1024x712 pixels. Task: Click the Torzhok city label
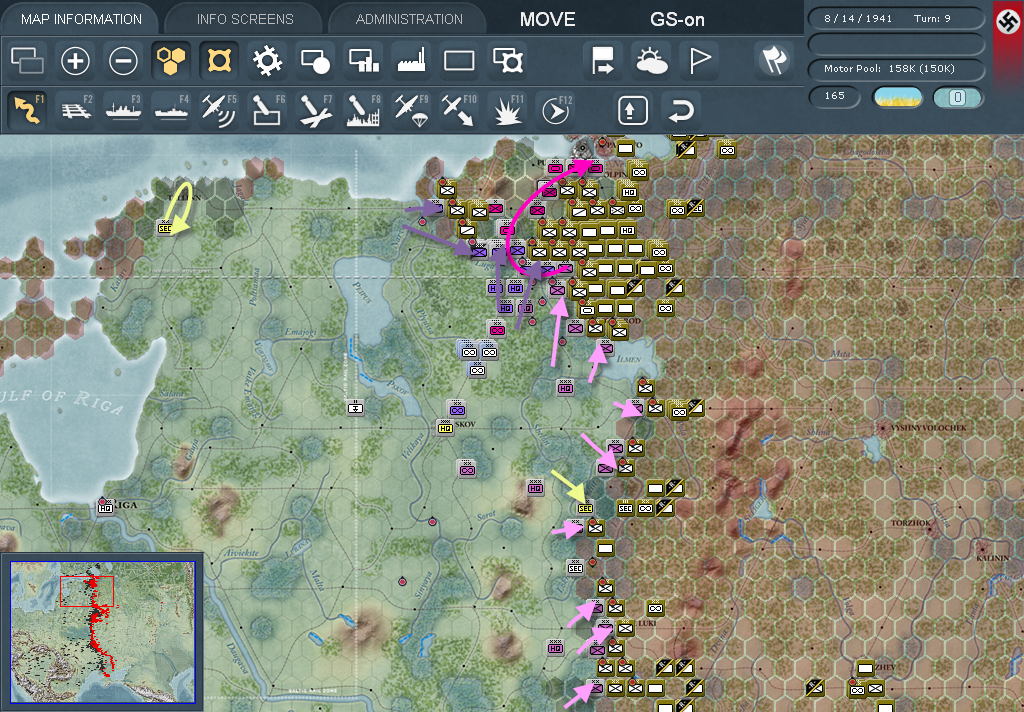pyautogui.click(x=910, y=523)
